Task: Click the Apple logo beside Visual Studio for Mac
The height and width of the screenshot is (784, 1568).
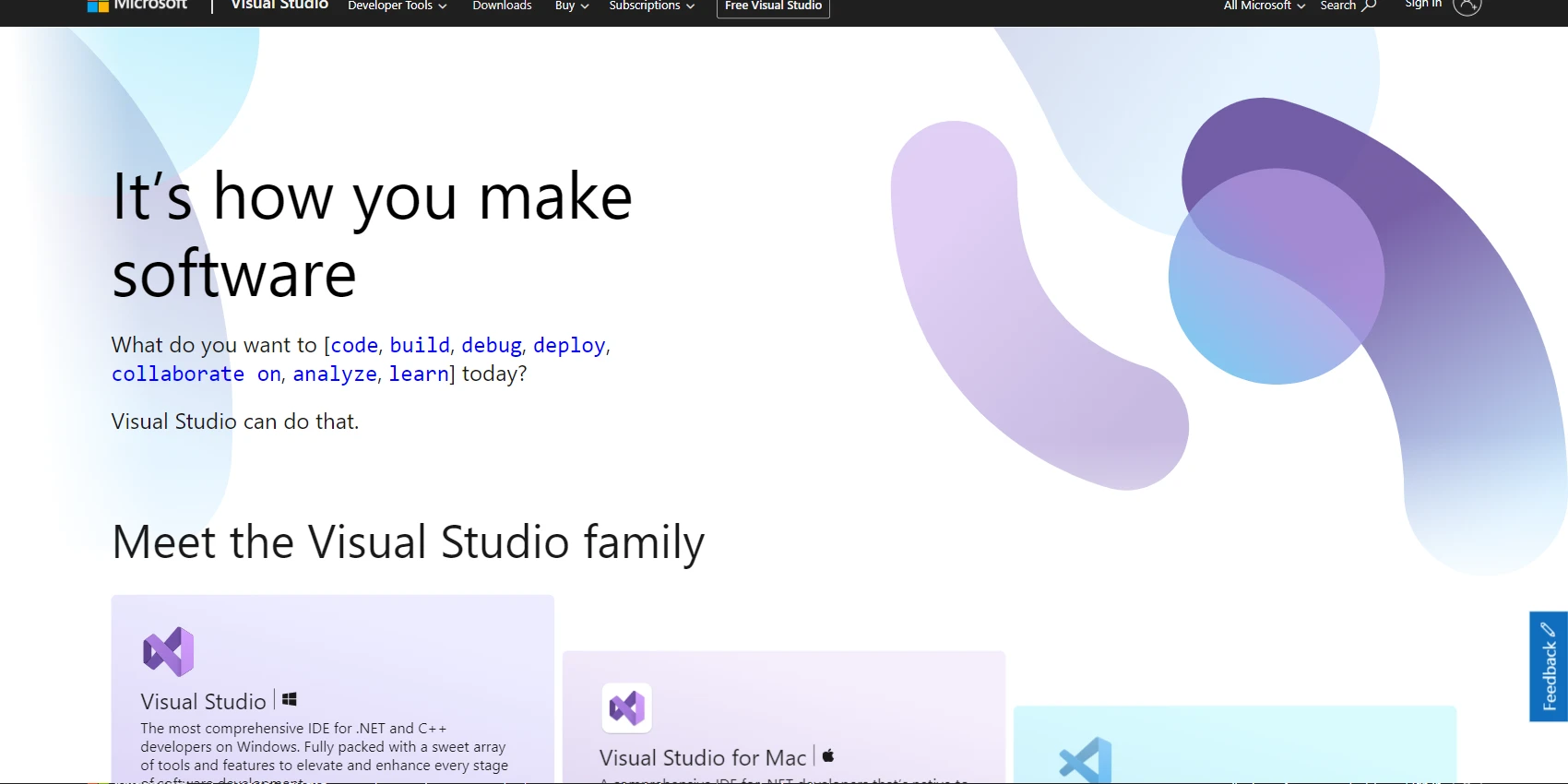Action: 828,755
